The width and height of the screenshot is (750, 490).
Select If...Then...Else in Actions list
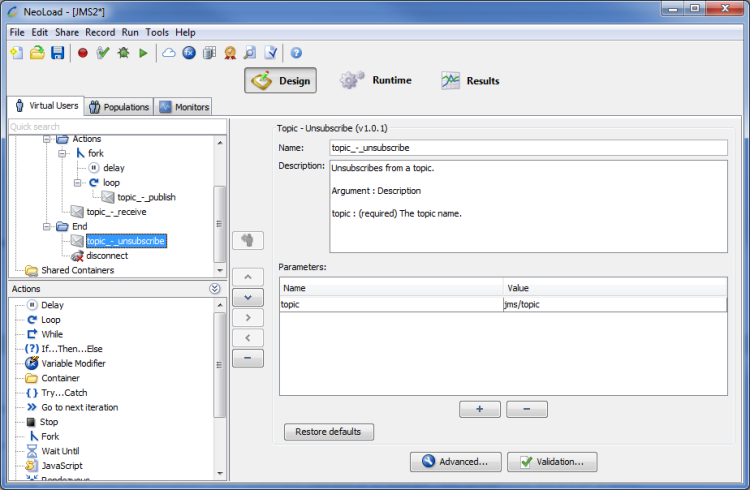coord(72,349)
